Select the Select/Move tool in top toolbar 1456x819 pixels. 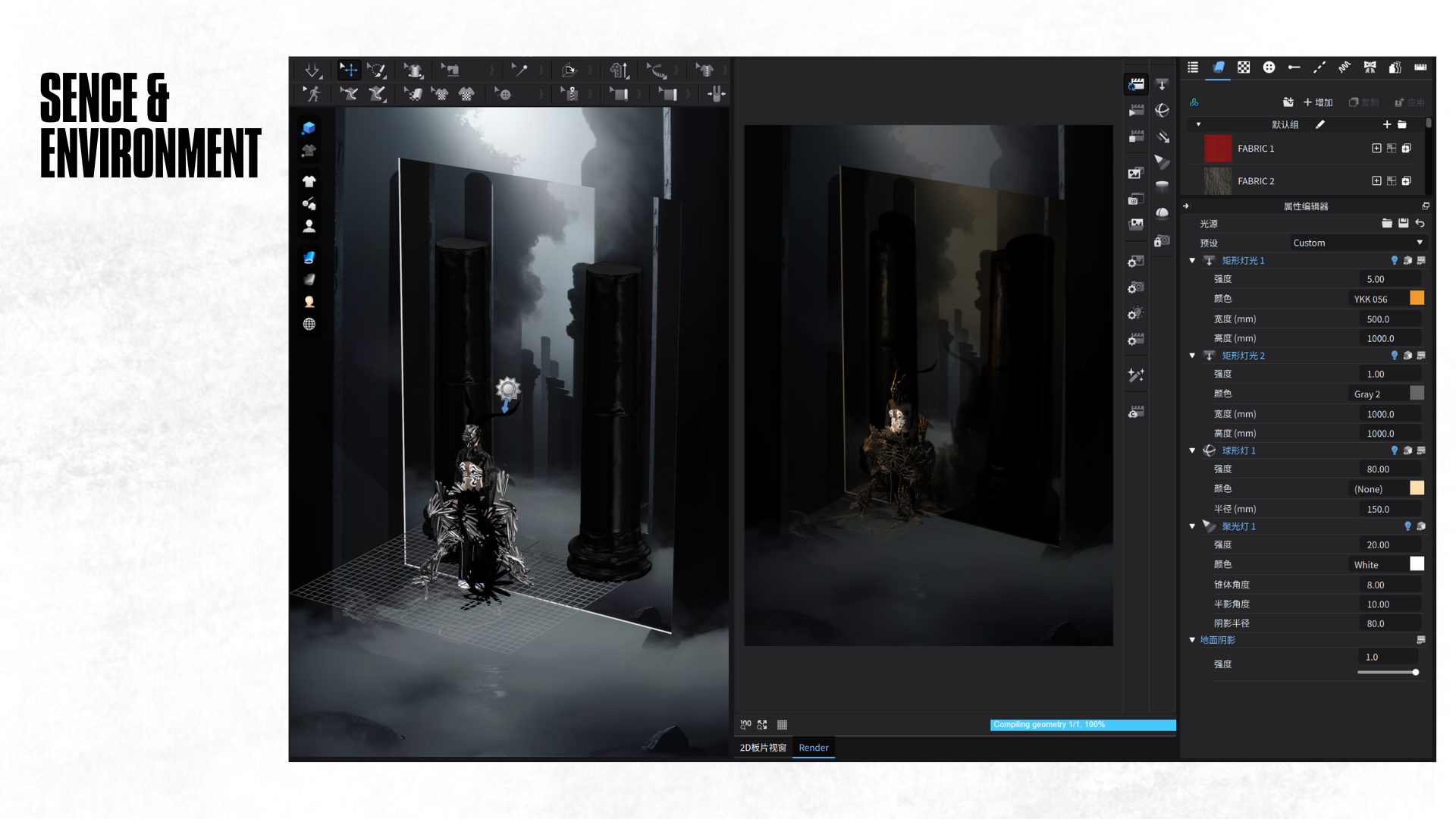tap(349, 70)
